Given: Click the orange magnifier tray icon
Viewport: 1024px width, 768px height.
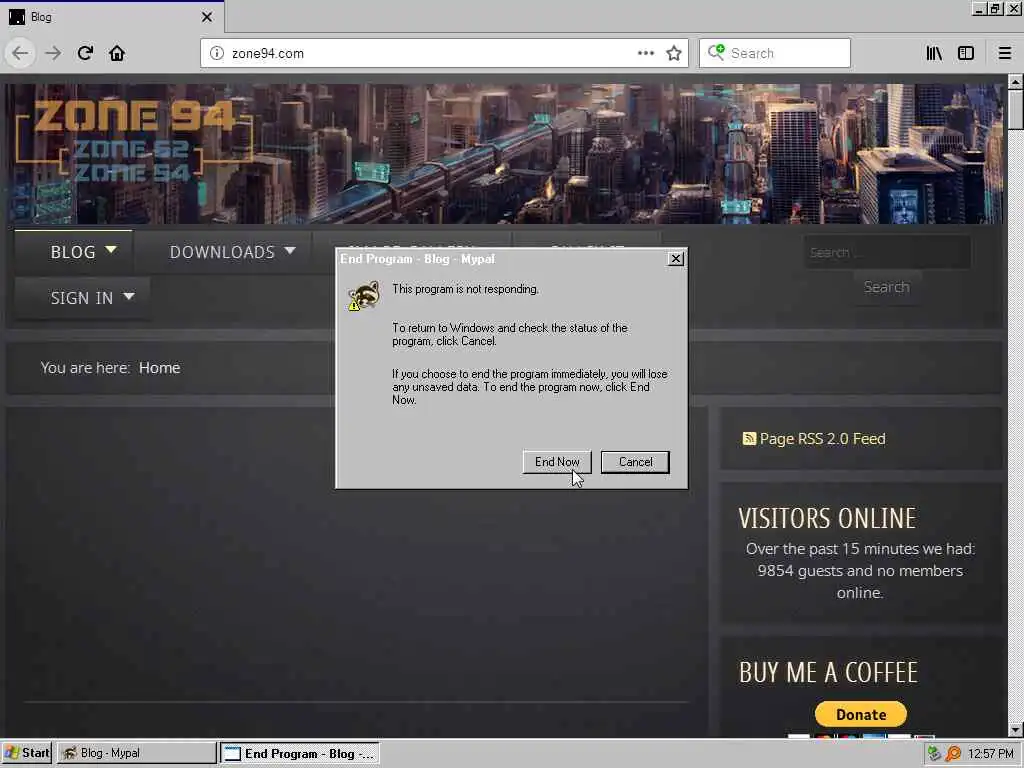Looking at the screenshot, I should pos(953,754).
